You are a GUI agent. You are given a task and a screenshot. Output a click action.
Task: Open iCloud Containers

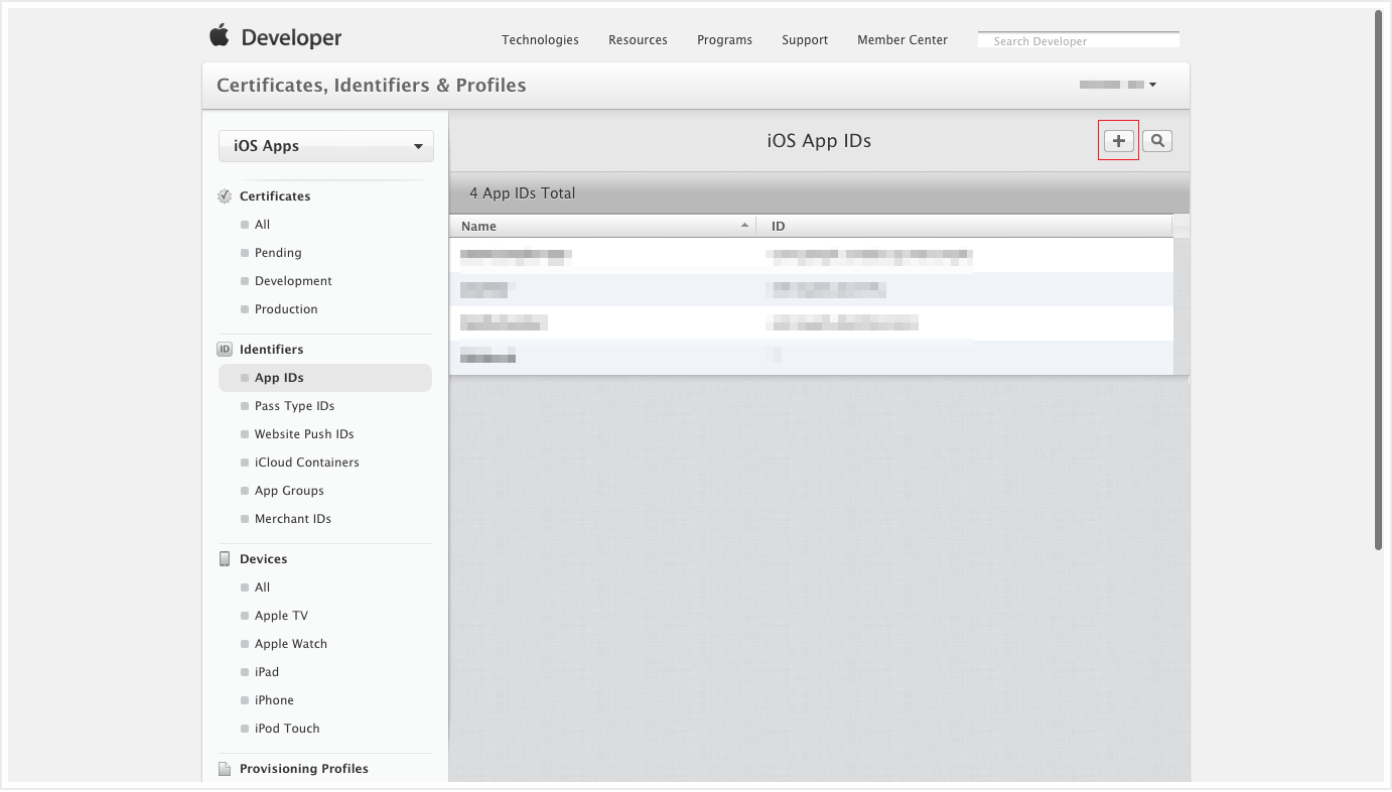click(x=307, y=462)
